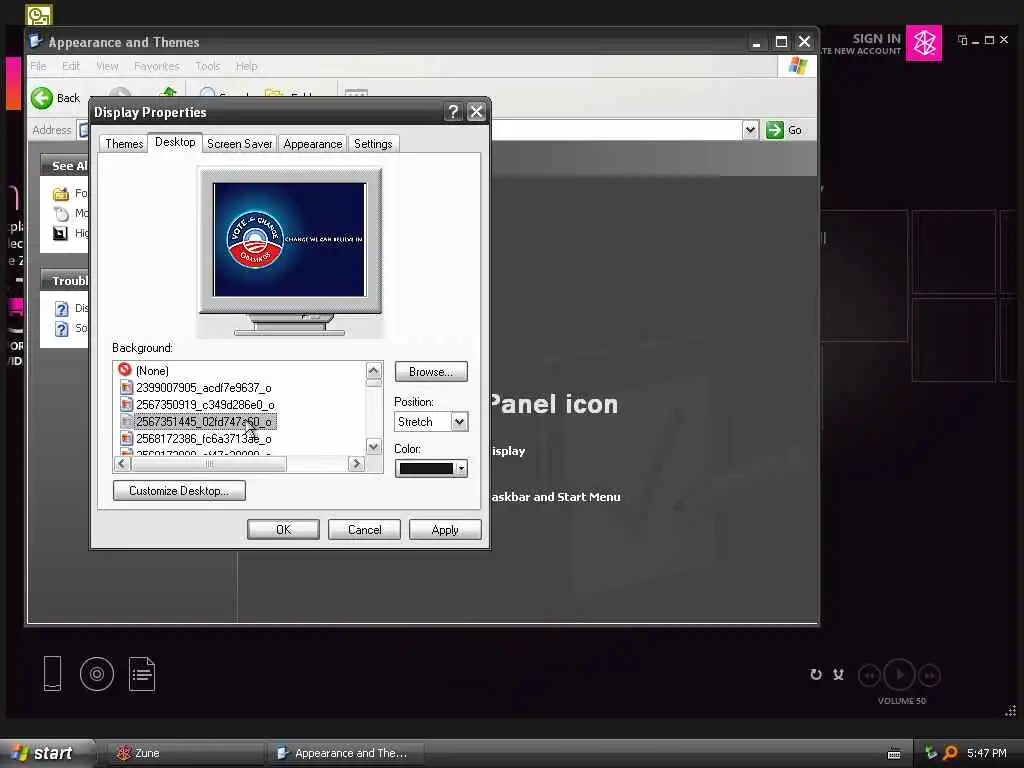Confirm with the OK button
The width and height of the screenshot is (1024, 768).
coord(283,530)
